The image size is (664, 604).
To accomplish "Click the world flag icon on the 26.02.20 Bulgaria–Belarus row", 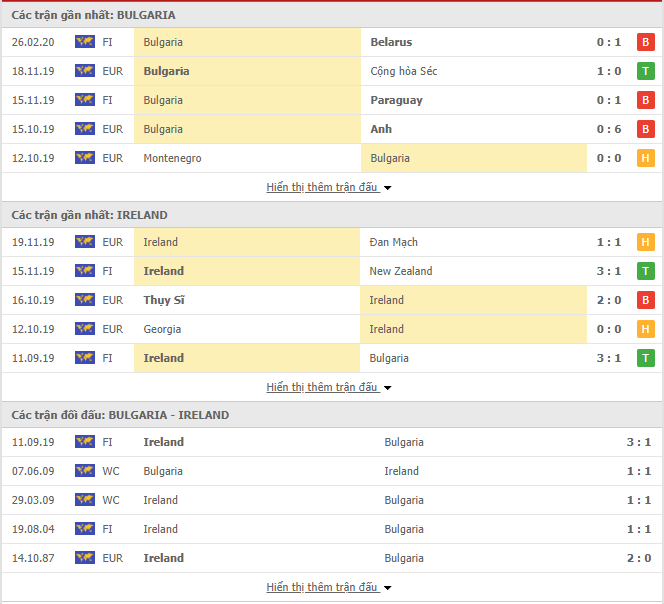I will pyautogui.click(x=85, y=42).
